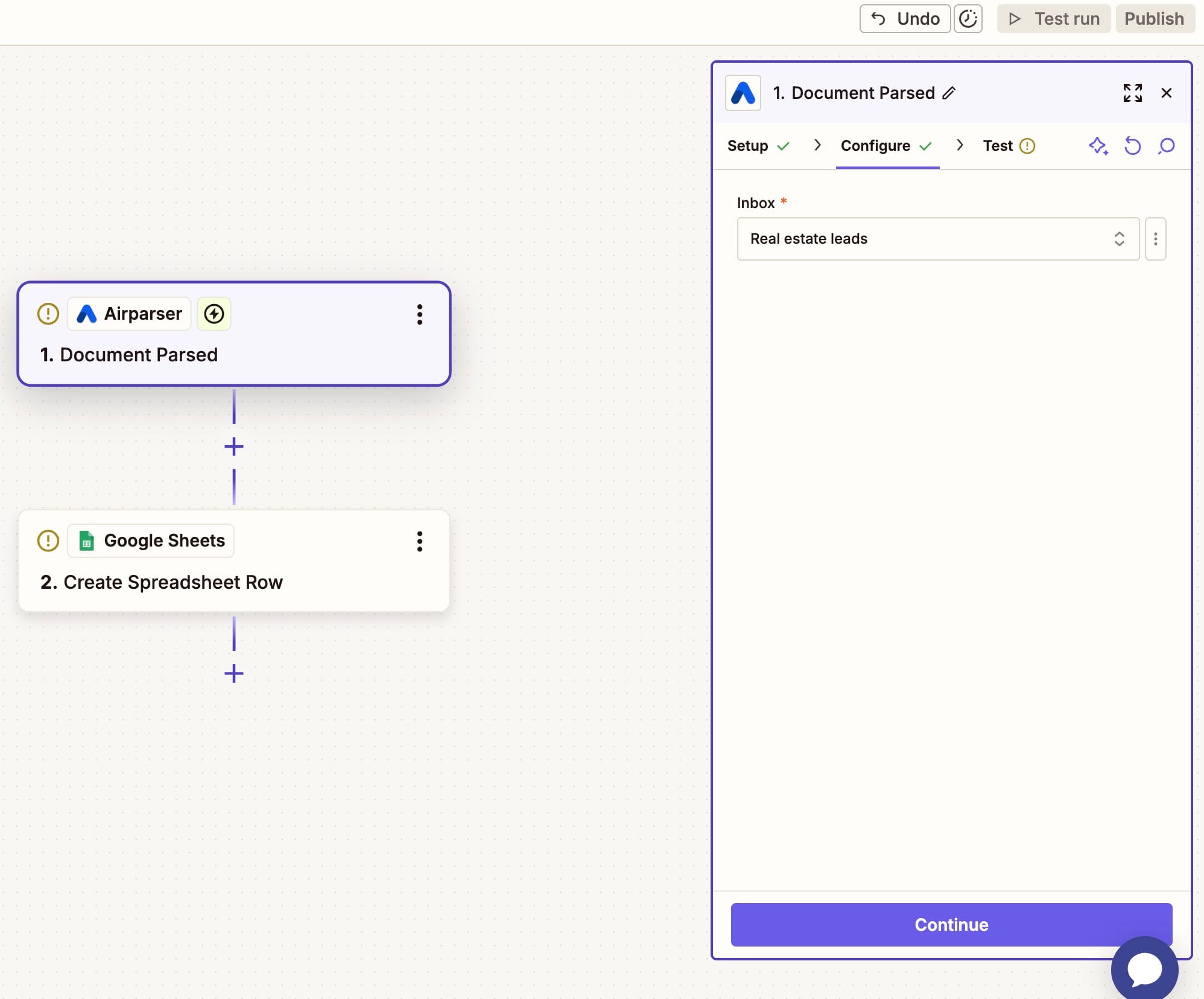
Task: Click the Undo button
Action: click(x=905, y=19)
